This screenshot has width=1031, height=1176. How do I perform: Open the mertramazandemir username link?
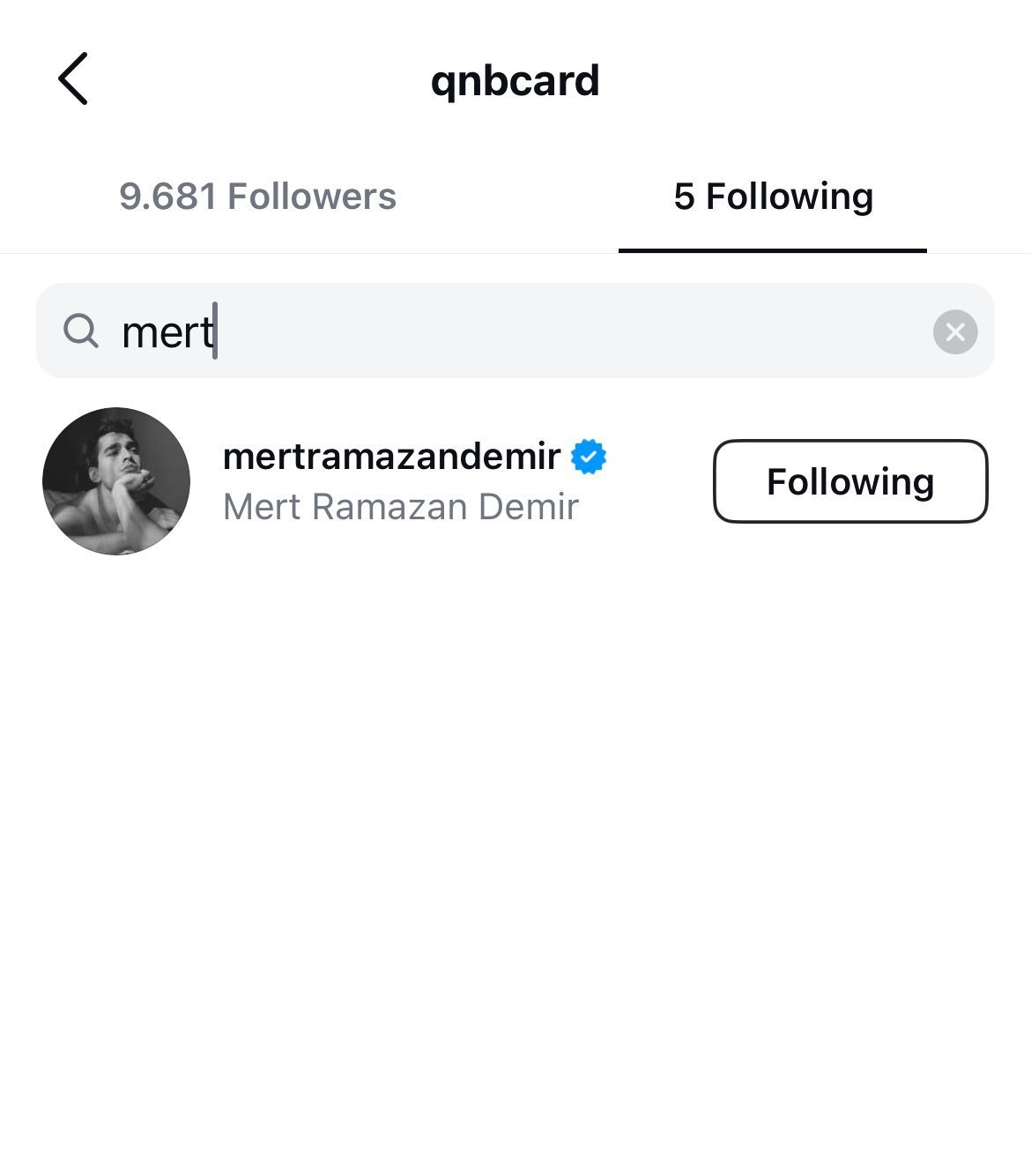(391, 457)
